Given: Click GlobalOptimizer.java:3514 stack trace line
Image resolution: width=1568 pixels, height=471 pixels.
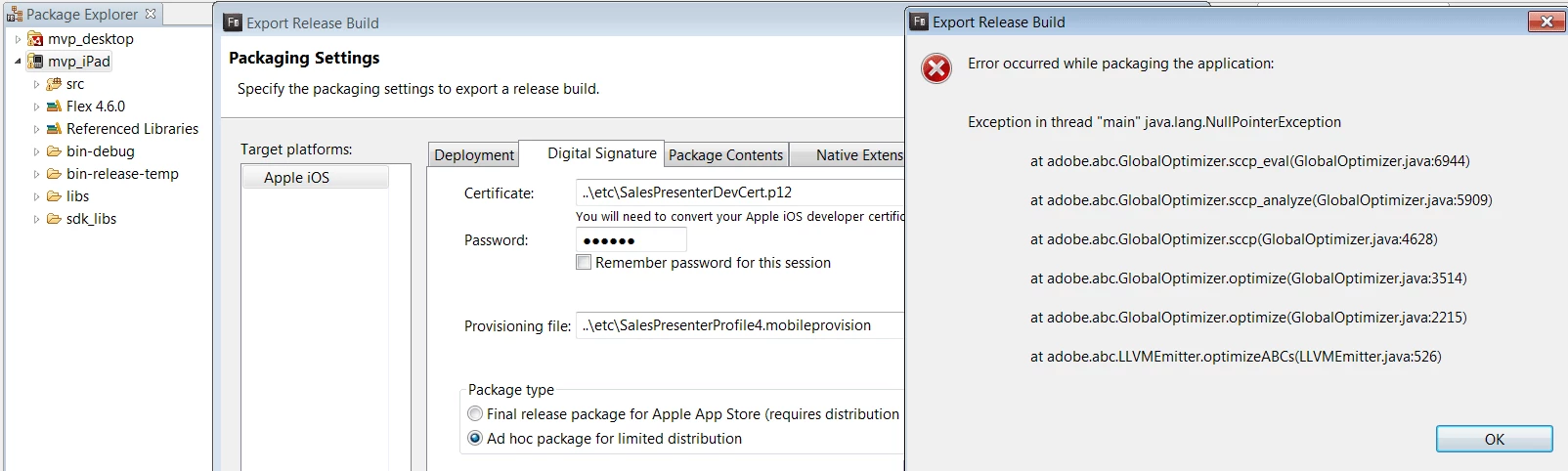Looking at the screenshot, I should [1248, 278].
